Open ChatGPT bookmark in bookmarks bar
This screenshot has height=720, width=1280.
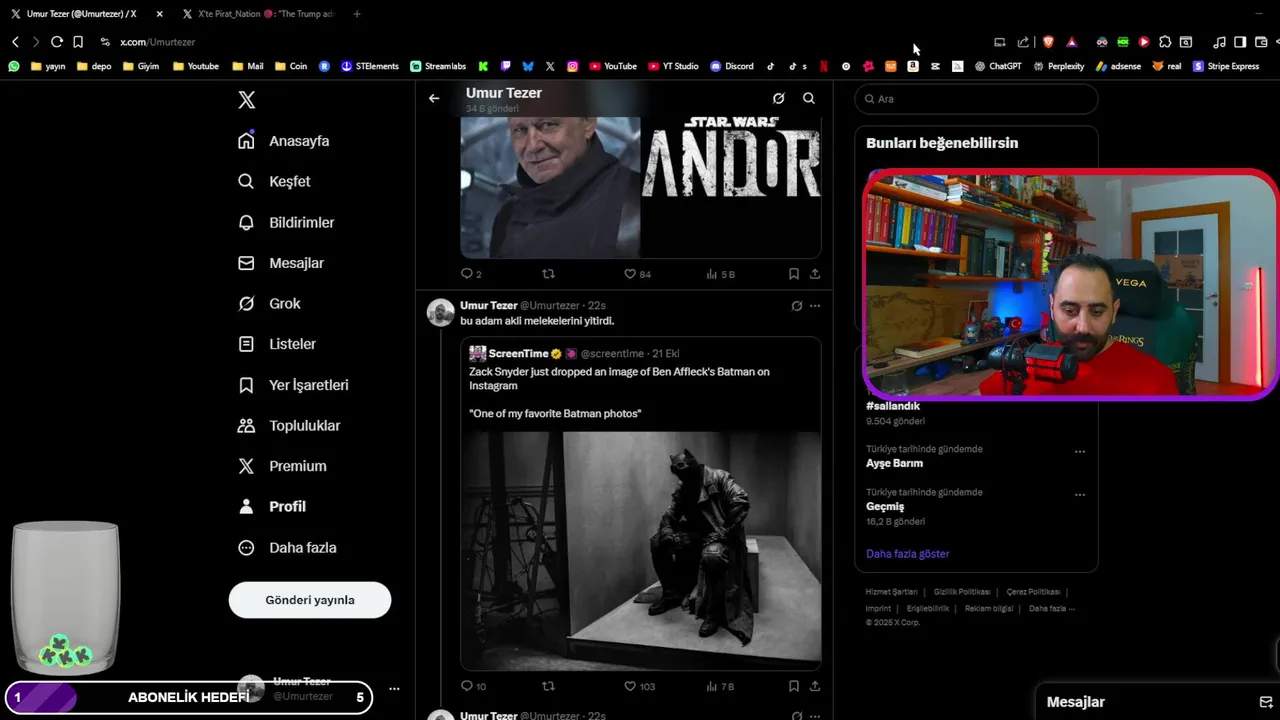[x=998, y=66]
